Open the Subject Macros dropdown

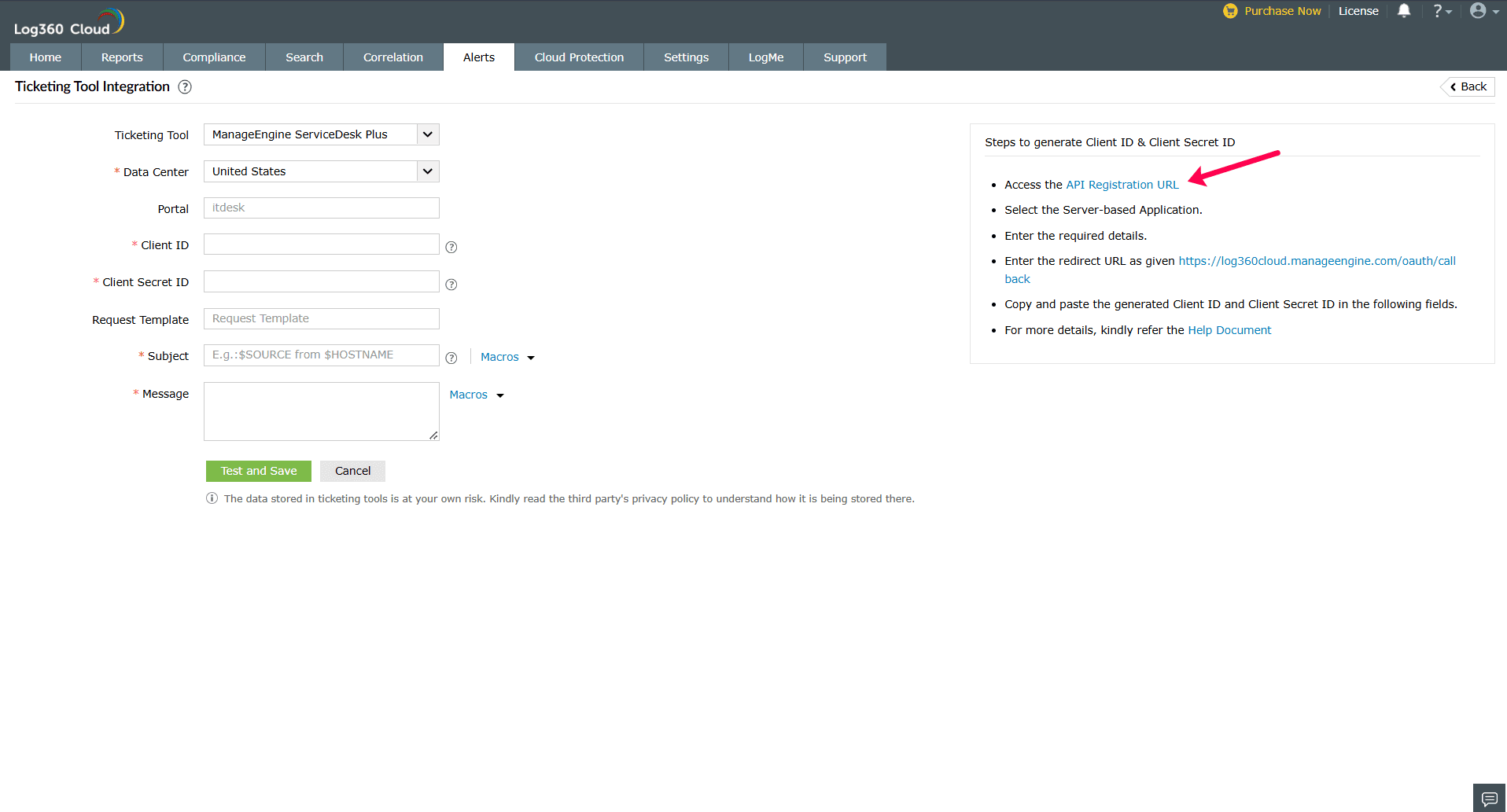click(x=507, y=357)
